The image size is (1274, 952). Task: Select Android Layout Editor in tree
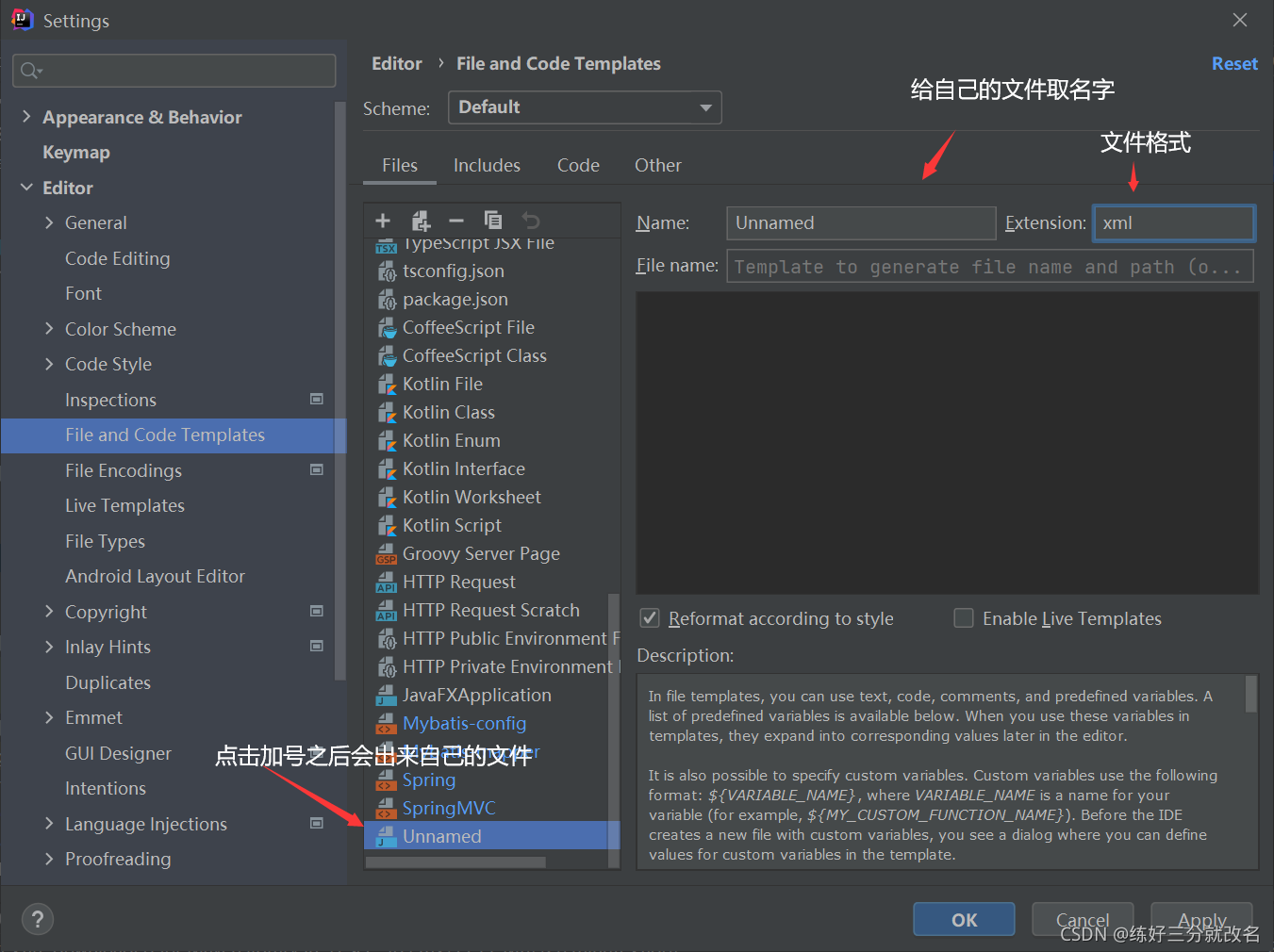(x=155, y=576)
